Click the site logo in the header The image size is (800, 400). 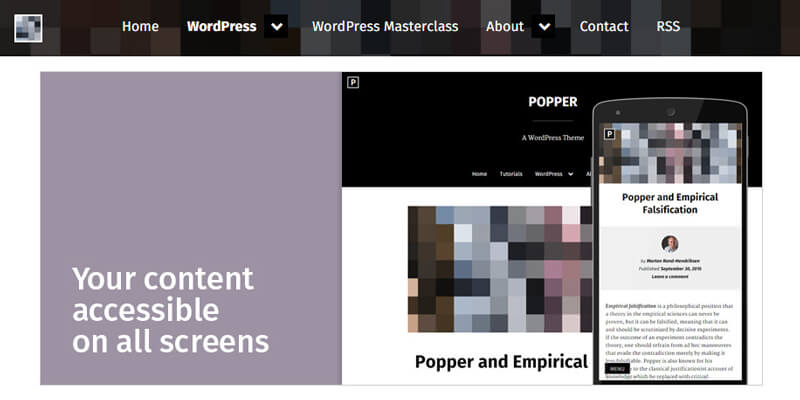[x=28, y=28]
